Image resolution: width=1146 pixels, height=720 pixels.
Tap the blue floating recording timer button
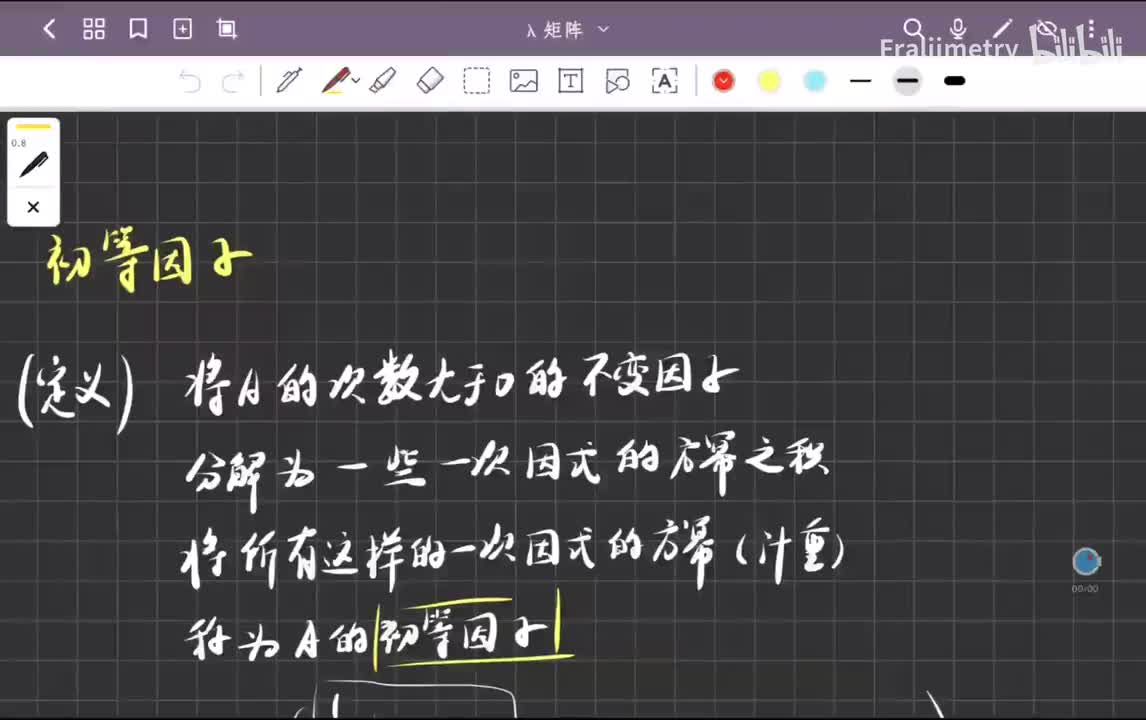[1087, 561]
